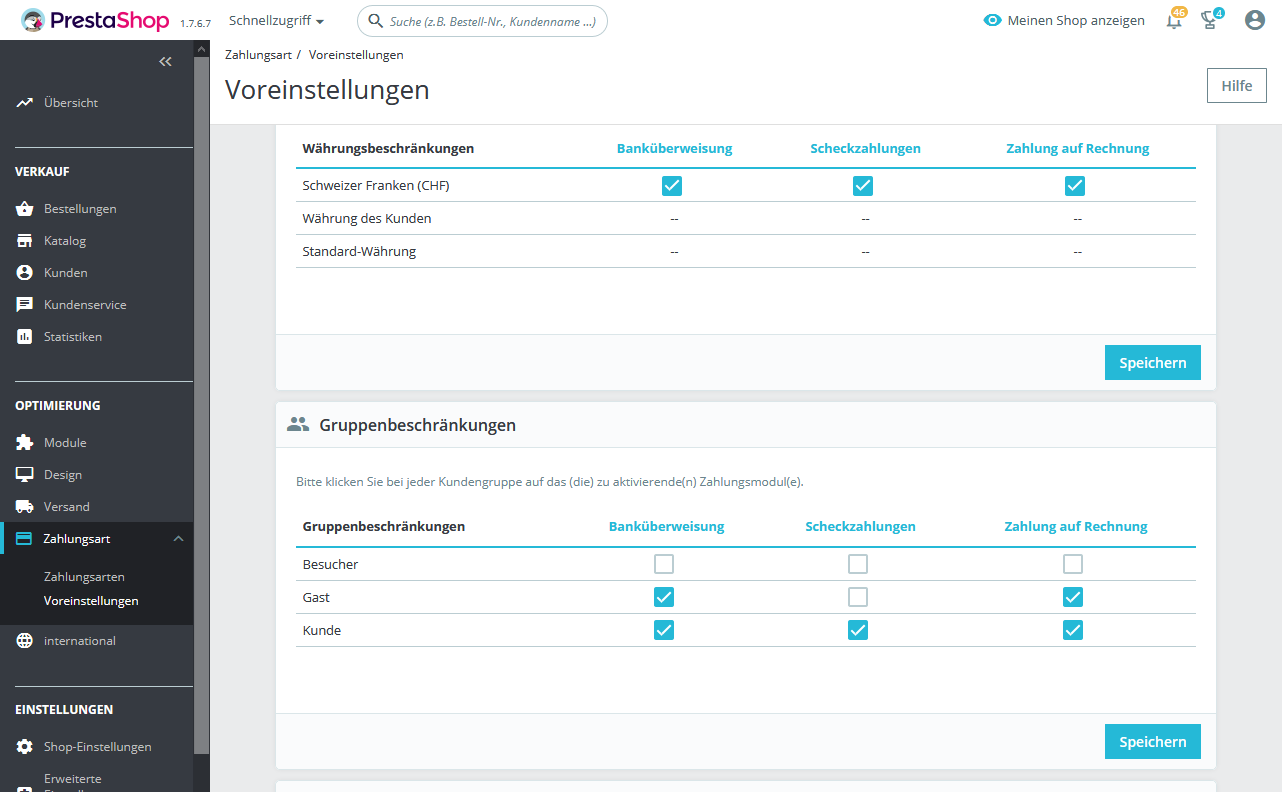This screenshot has height=792, width=1282.
Task: Collapse the Zahlungsart menu chevron
Action: [x=178, y=539]
